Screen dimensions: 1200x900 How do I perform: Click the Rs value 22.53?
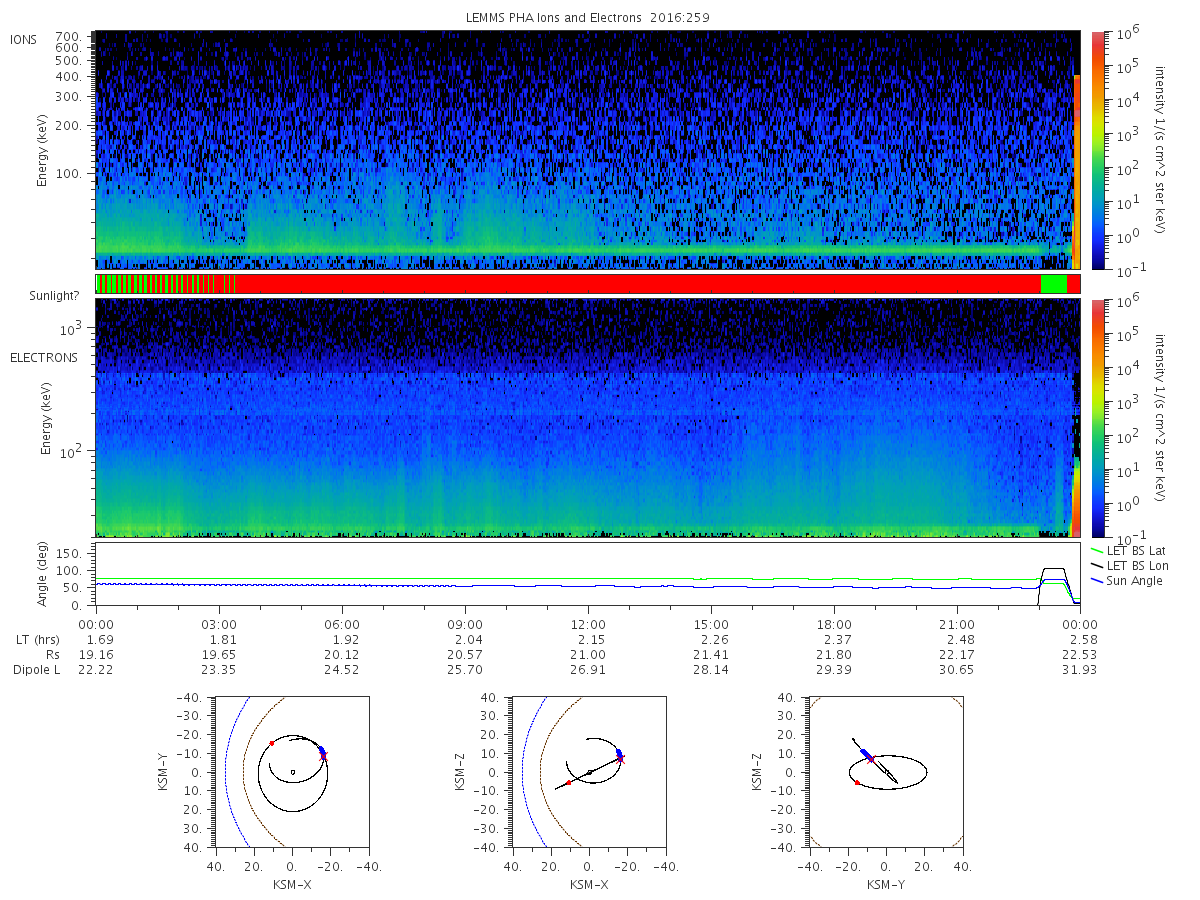pyautogui.click(x=1080, y=655)
